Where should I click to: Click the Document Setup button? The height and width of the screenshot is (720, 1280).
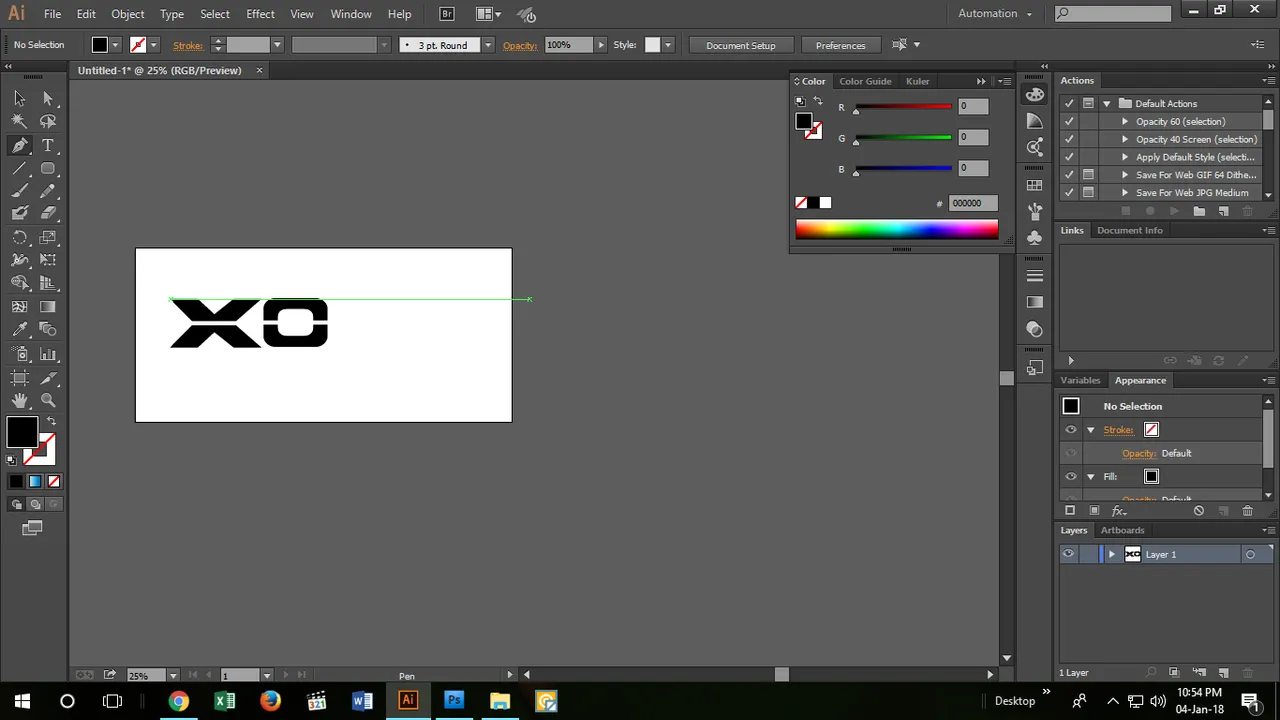pos(740,45)
